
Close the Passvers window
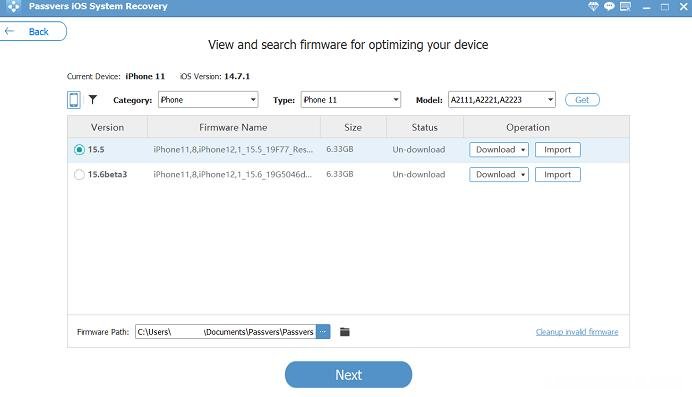pyautogui.click(x=684, y=7)
